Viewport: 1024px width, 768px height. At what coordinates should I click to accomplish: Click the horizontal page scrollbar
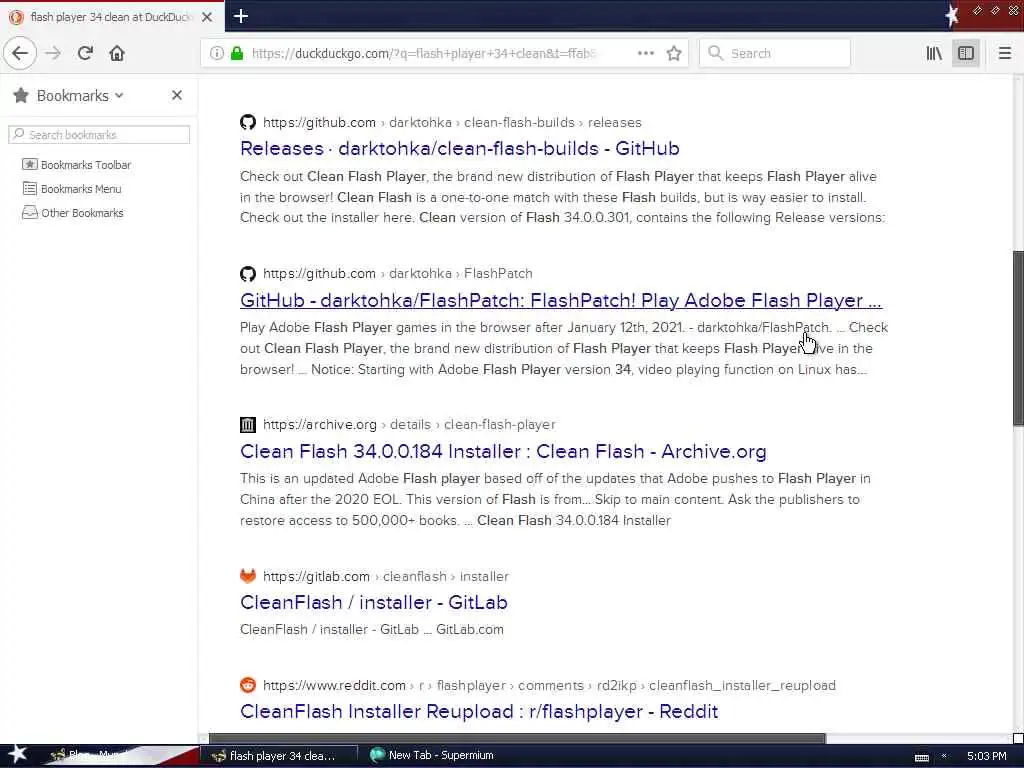point(517,739)
